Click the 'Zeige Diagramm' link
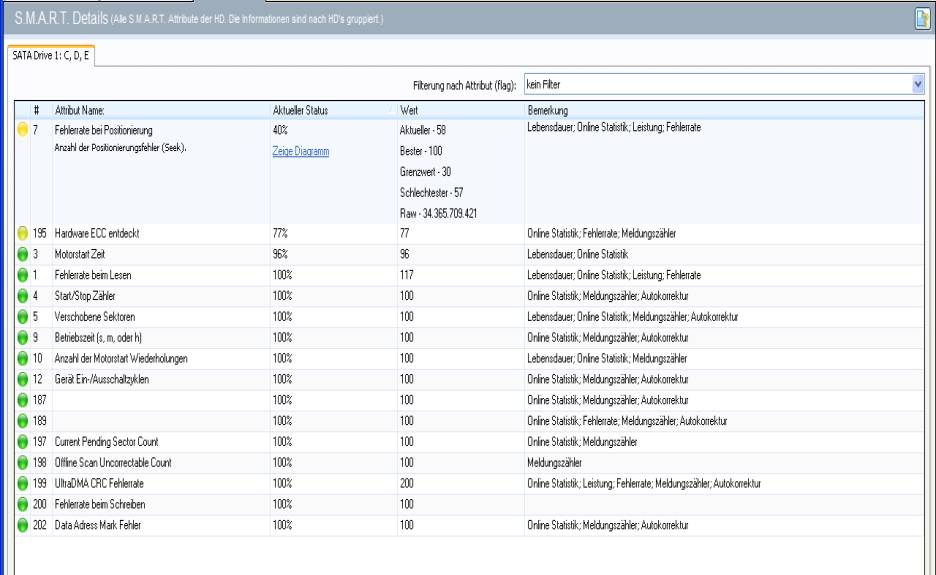The image size is (936, 575). coord(301,151)
